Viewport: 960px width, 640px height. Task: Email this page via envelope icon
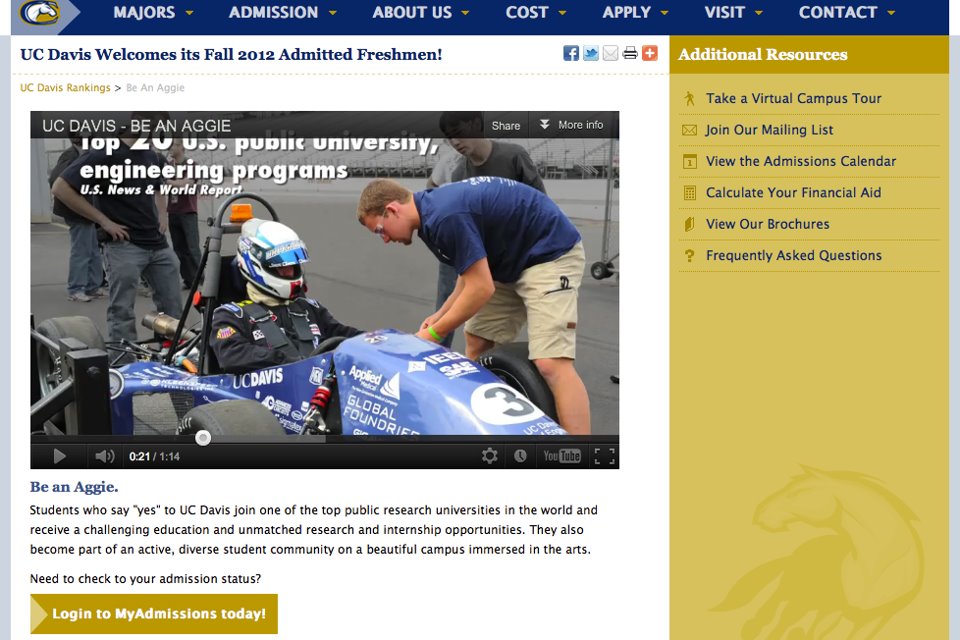[610, 53]
